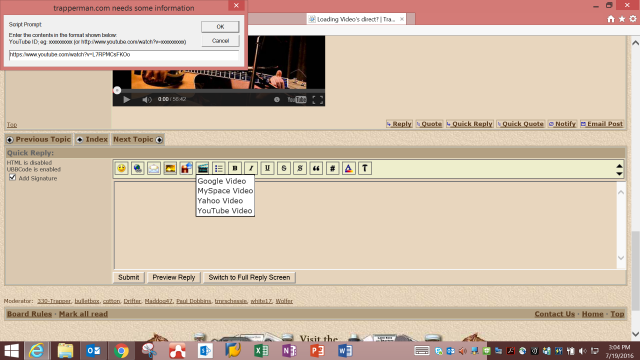
Task: Open the text color picker icon
Action: pyautogui.click(x=348, y=168)
